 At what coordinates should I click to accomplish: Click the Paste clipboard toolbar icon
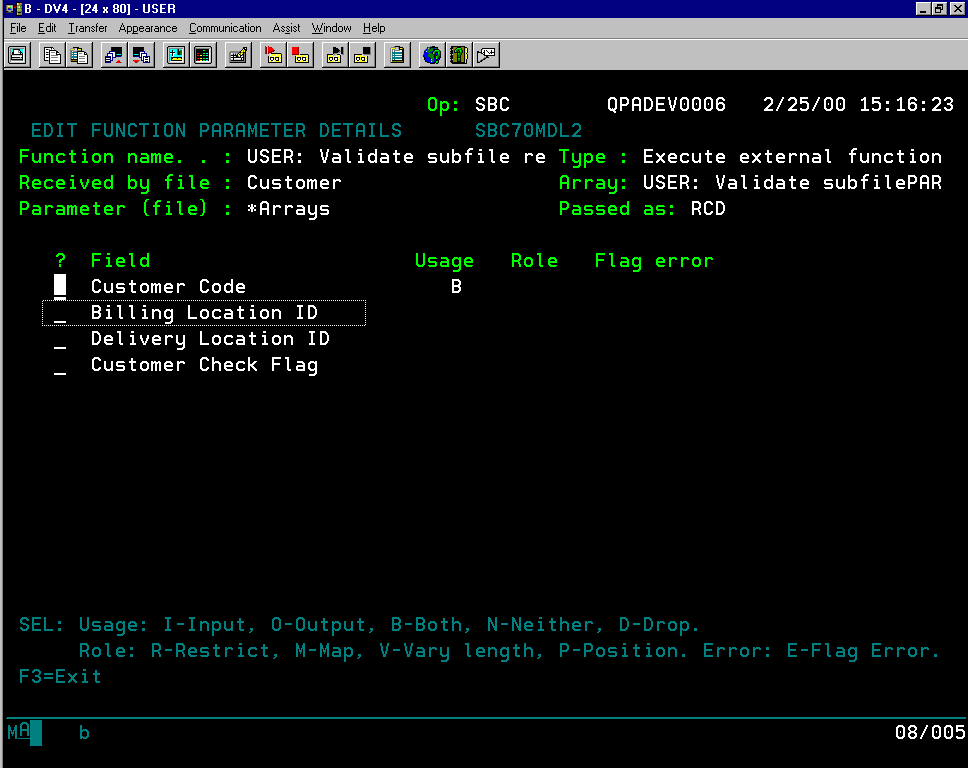[x=79, y=55]
